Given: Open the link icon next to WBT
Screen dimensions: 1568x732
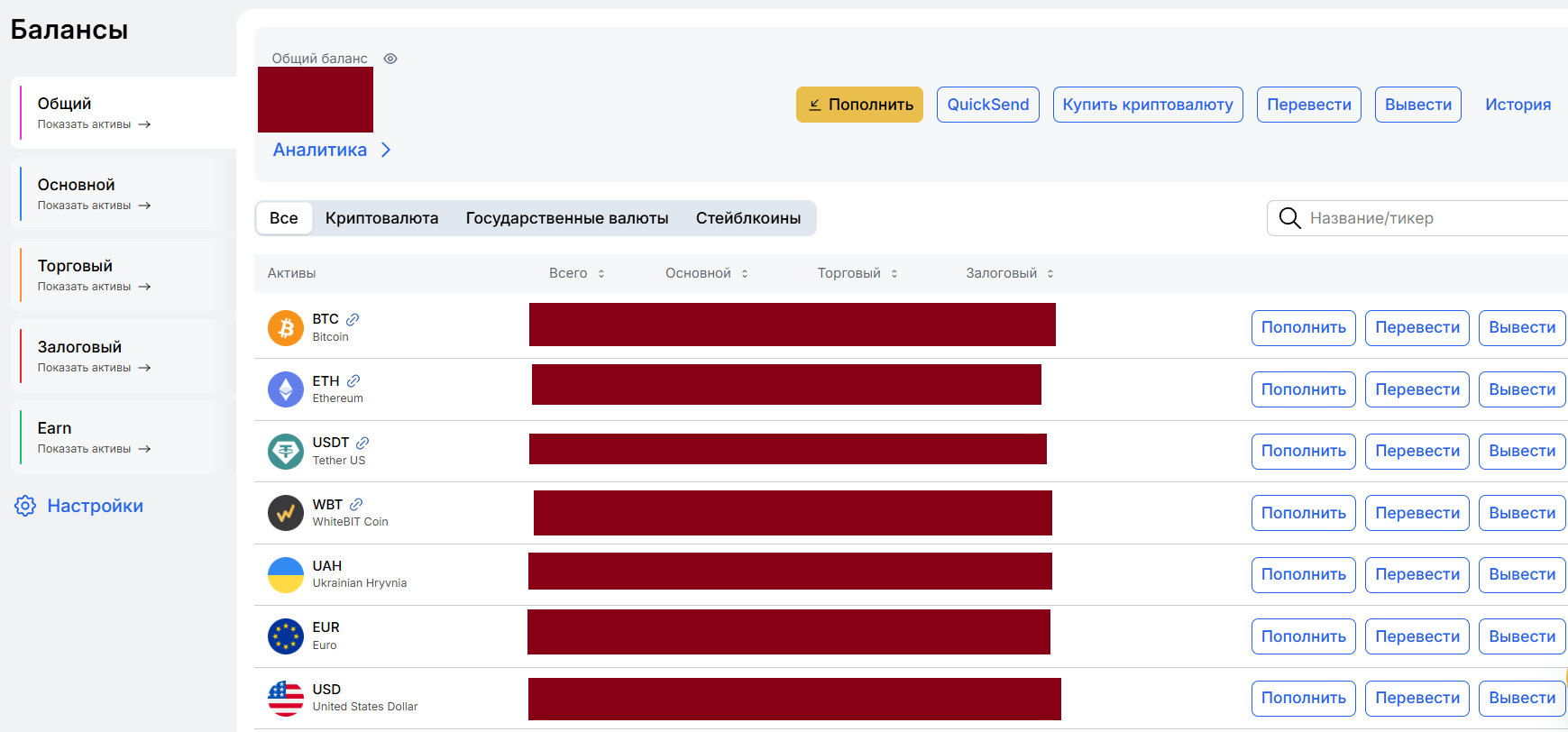Looking at the screenshot, I should click(356, 505).
